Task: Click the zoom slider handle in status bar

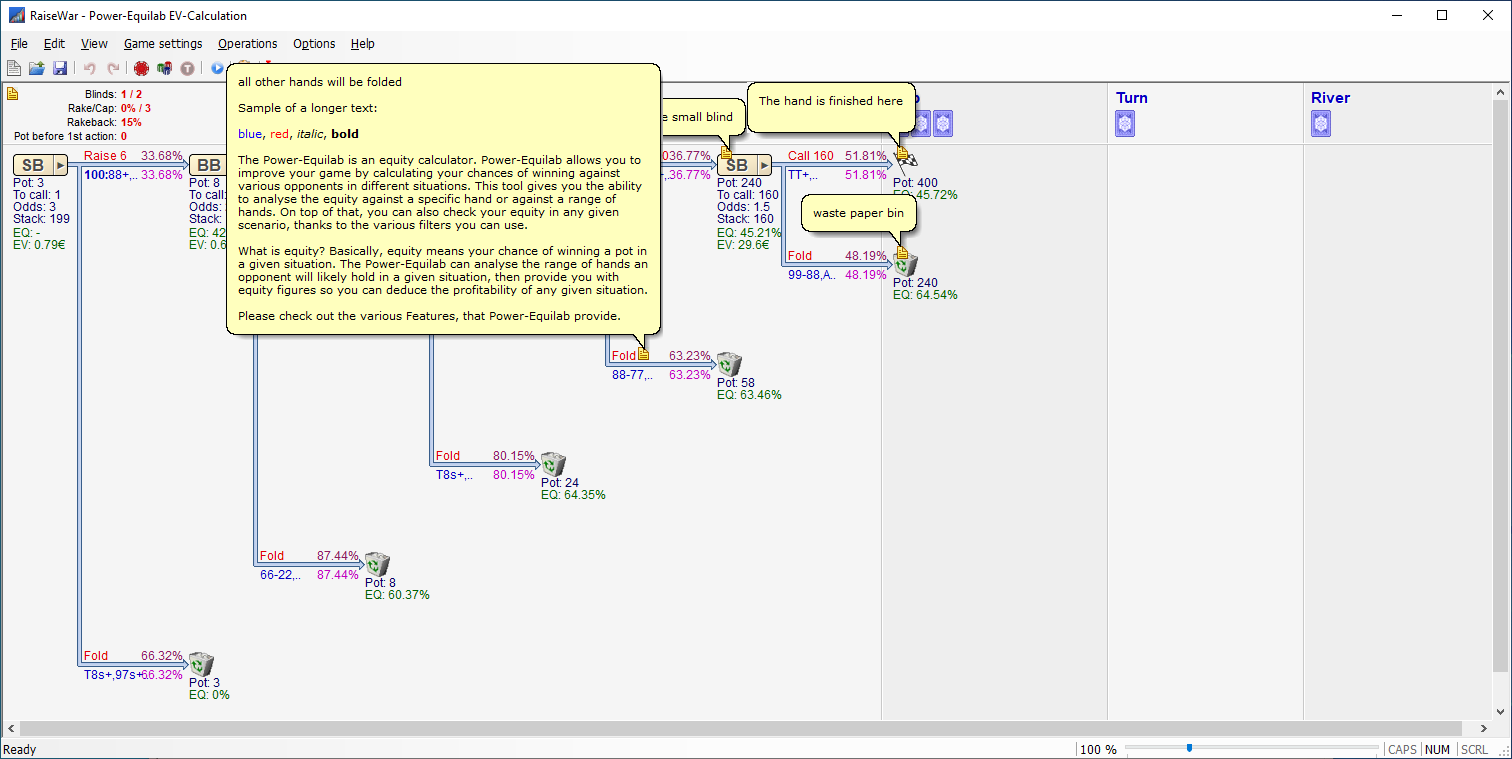Action: tap(1189, 748)
